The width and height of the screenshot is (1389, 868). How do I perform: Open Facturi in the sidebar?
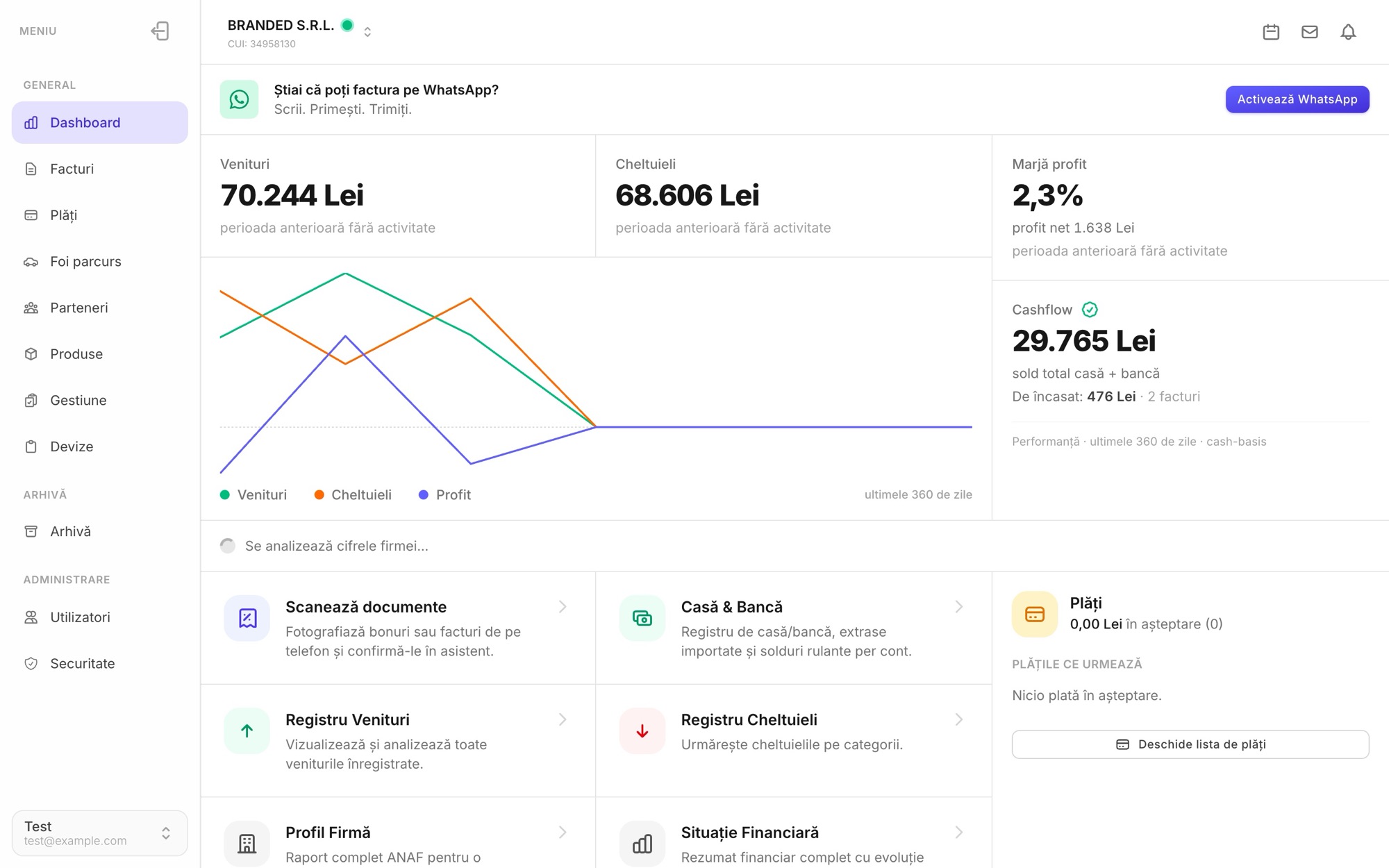(x=100, y=169)
